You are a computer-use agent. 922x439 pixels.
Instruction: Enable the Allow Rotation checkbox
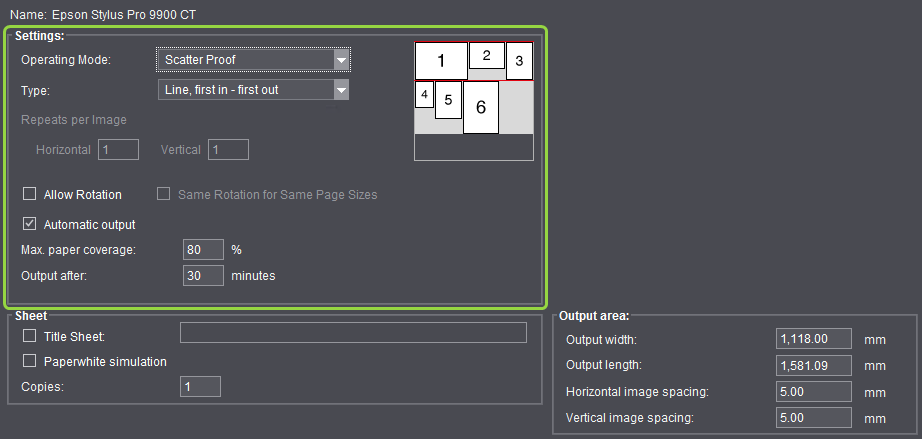pos(29,194)
